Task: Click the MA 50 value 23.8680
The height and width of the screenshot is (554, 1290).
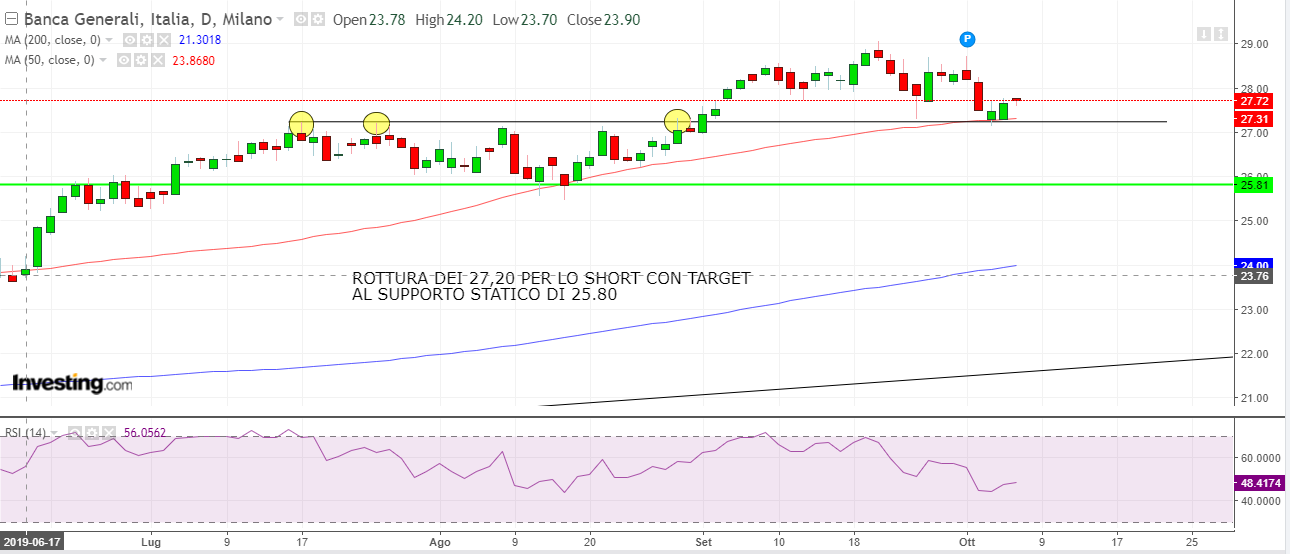Action: point(193,60)
